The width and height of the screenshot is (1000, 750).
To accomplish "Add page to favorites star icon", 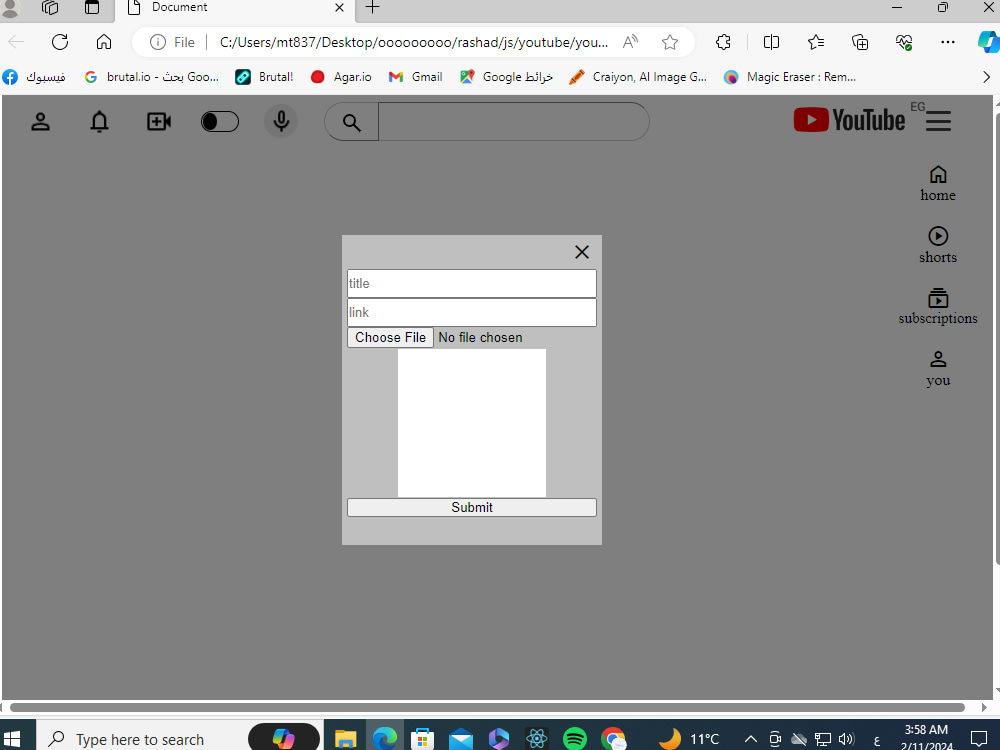I will pyautogui.click(x=670, y=42).
